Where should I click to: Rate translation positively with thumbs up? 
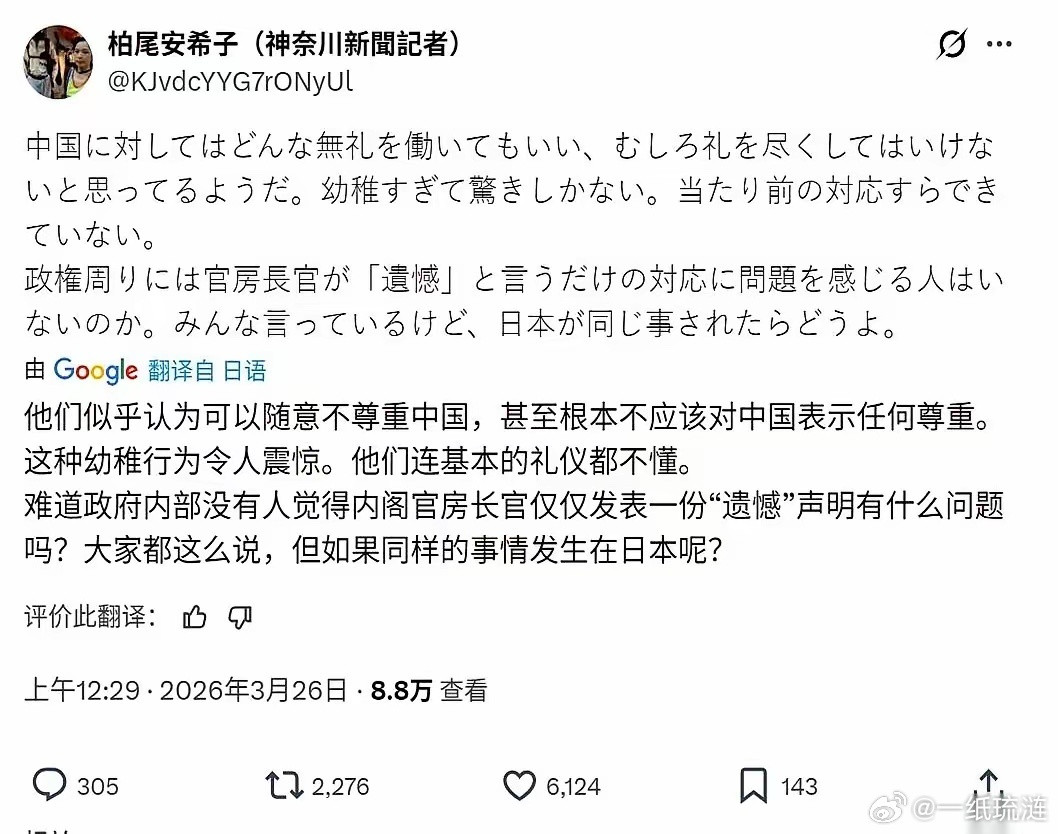click(x=194, y=618)
